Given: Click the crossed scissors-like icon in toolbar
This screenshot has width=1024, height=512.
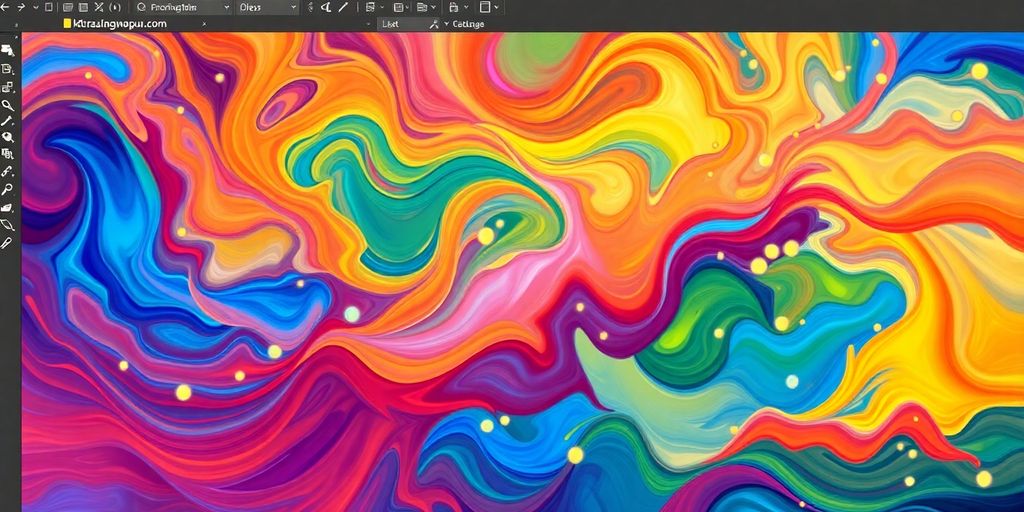Looking at the screenshot, I should [99, 7].
